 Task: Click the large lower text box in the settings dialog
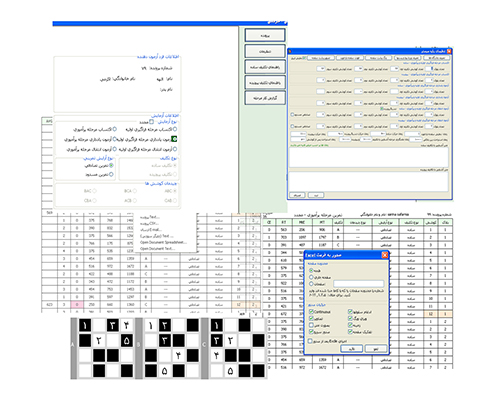coord(368,182)
